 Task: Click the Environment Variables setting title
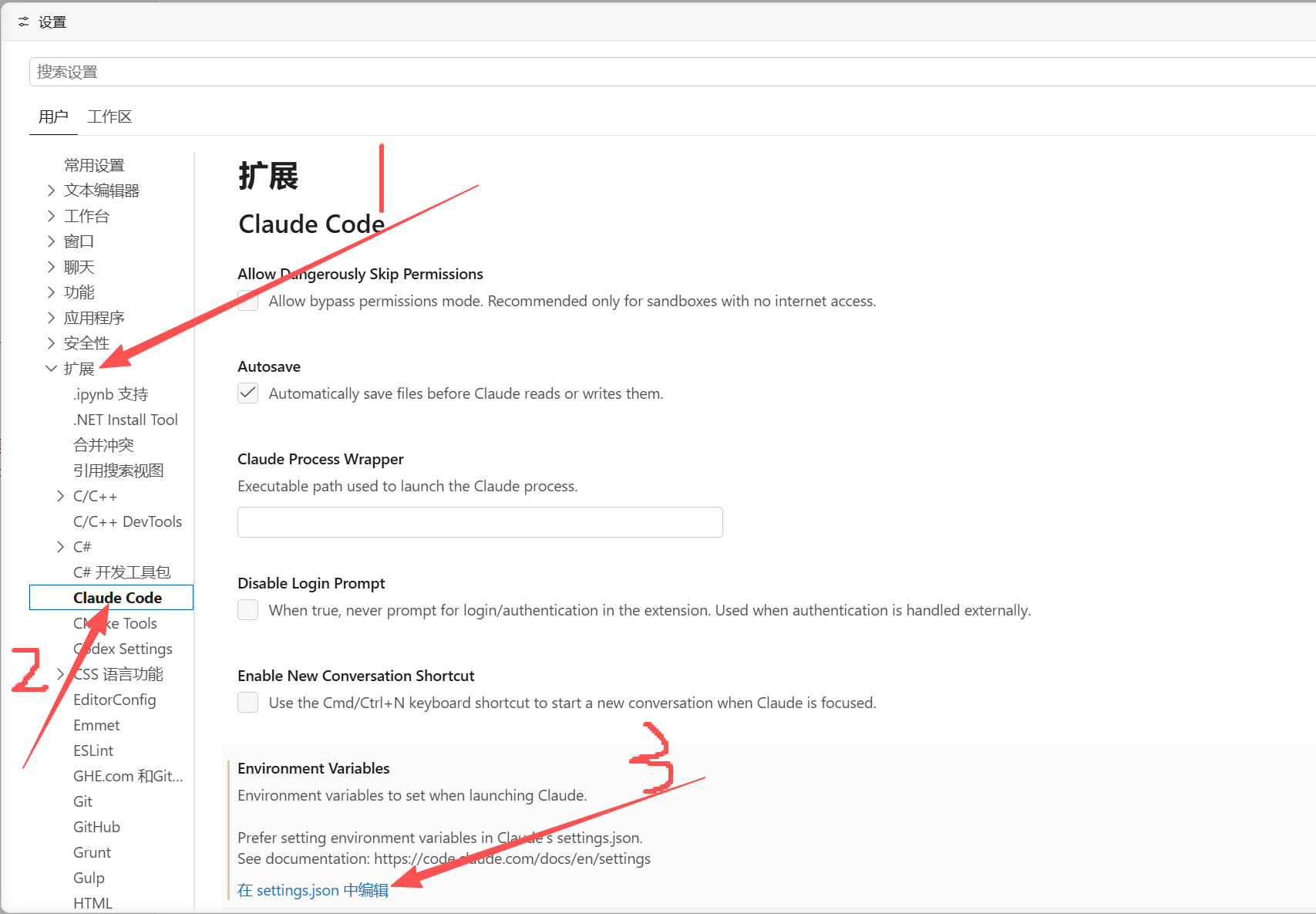click(314, 768)
